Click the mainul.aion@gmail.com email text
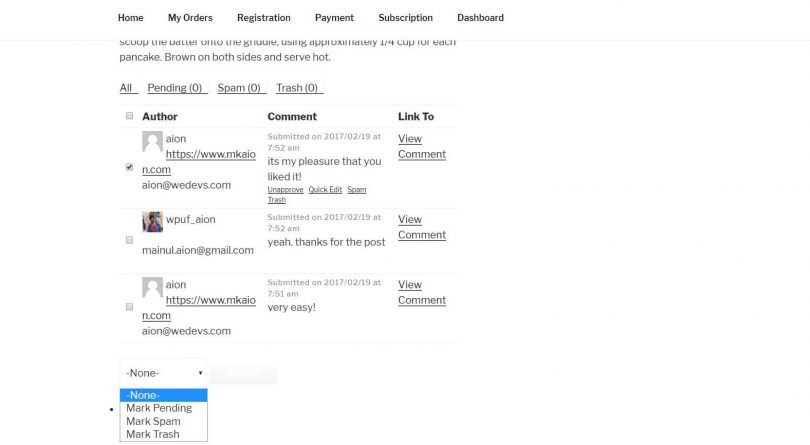810x445 pixels. (x=198, y=250)
